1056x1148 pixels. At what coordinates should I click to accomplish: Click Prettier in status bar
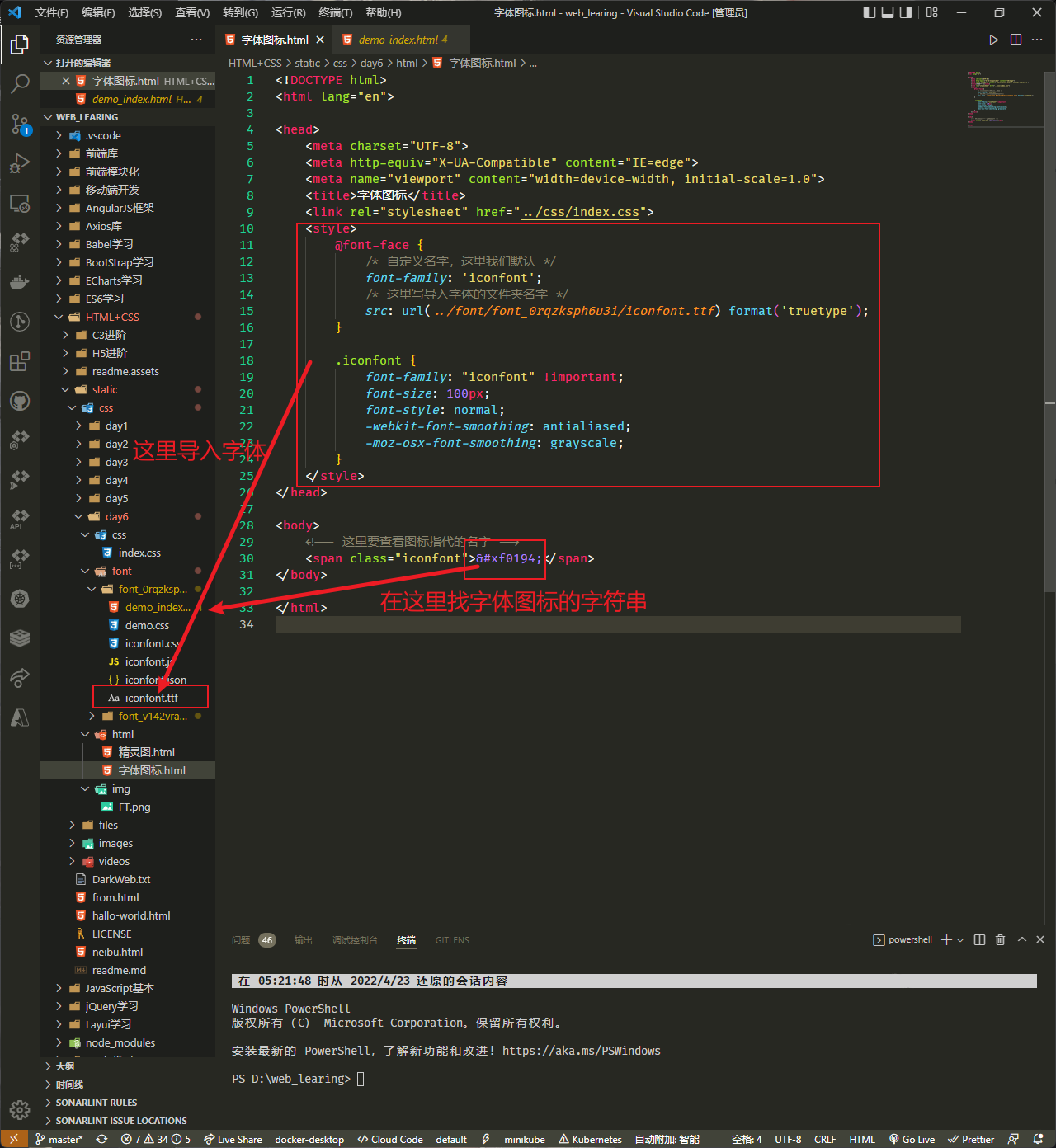pos(971,1139)
